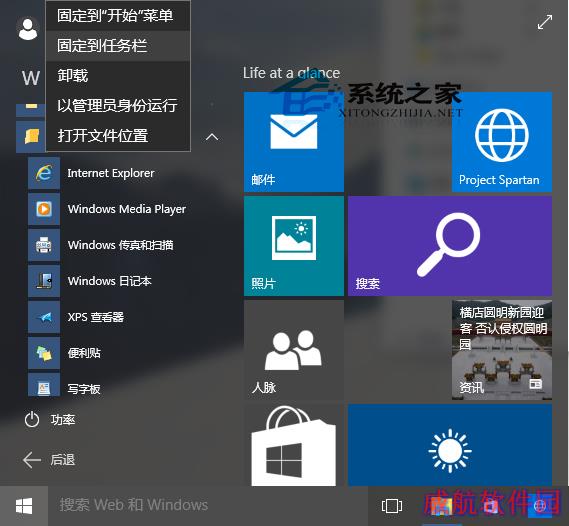Screen dimensions: 569x526
Task: Click the Windows 传真和扫描 label
Action: tap(120, 245)
